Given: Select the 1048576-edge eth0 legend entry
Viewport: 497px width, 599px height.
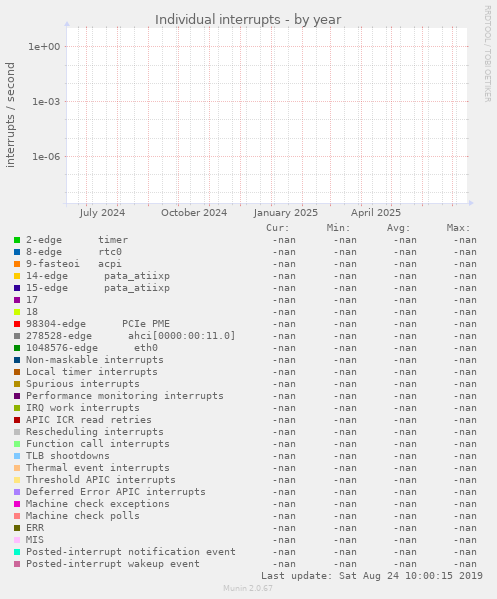Looking at the screenshot, I should tap(92, 348).
